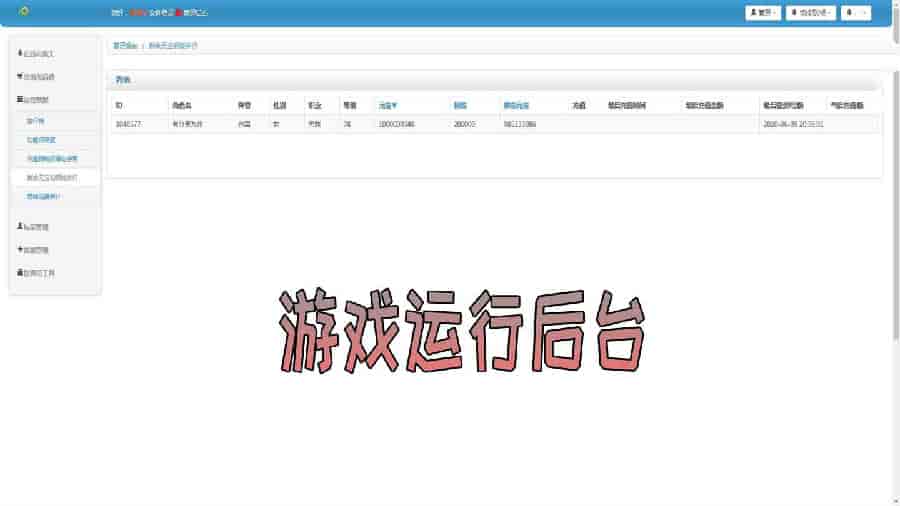Click the second breadcrumb entry

click(x=173, y=46)
